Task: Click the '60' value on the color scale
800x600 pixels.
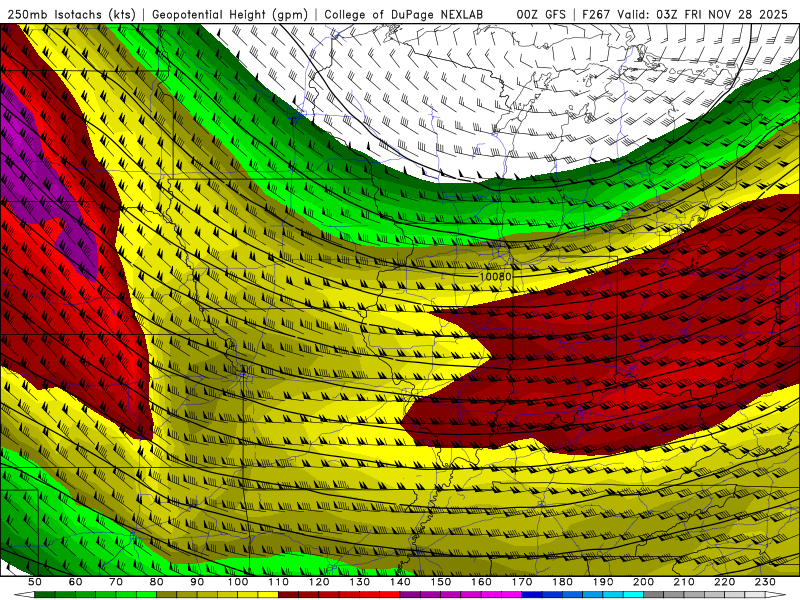Action: point(76,582)
